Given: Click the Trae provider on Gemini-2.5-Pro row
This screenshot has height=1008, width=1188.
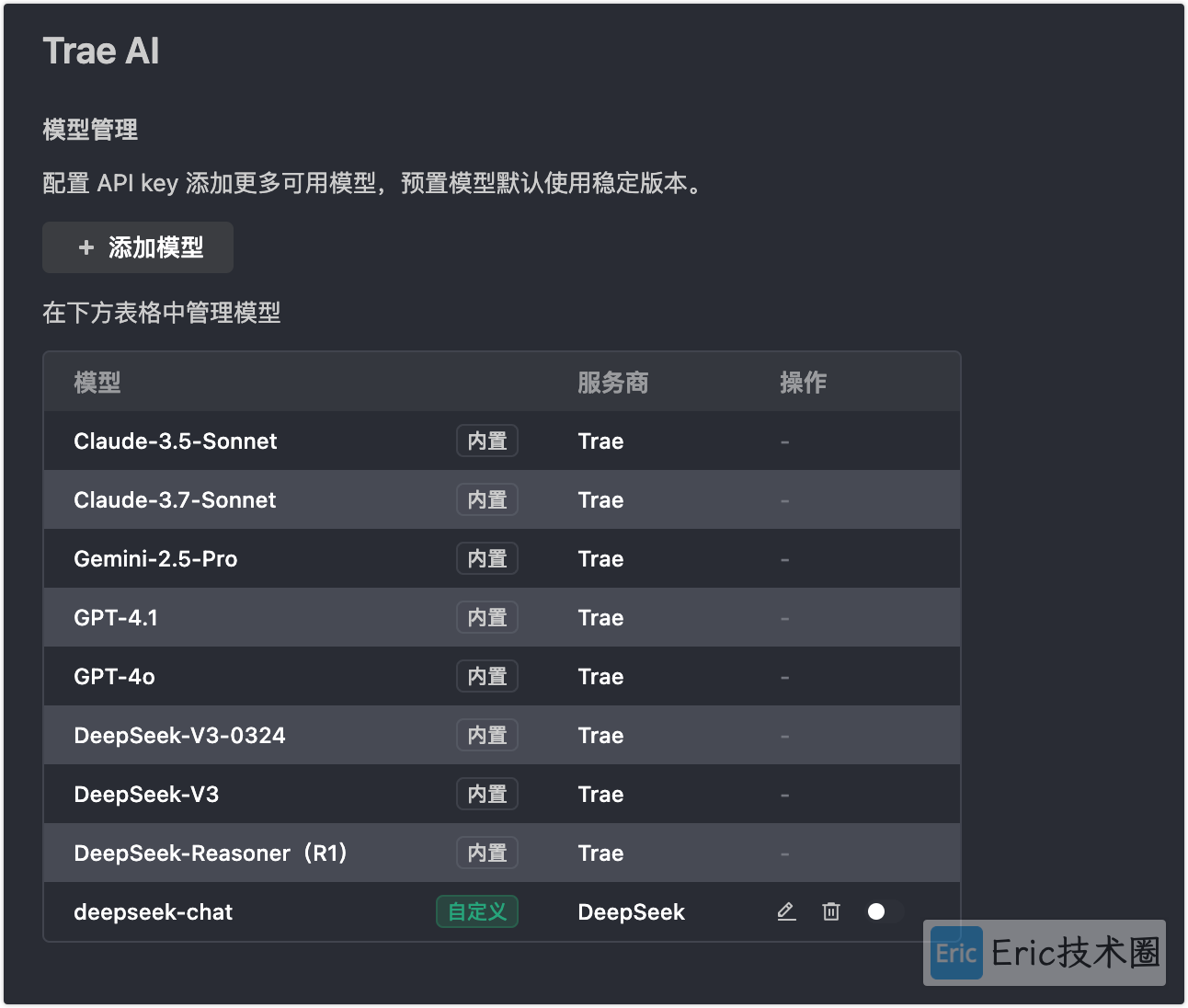Looking at the screenshot, I should pos(600,559).
